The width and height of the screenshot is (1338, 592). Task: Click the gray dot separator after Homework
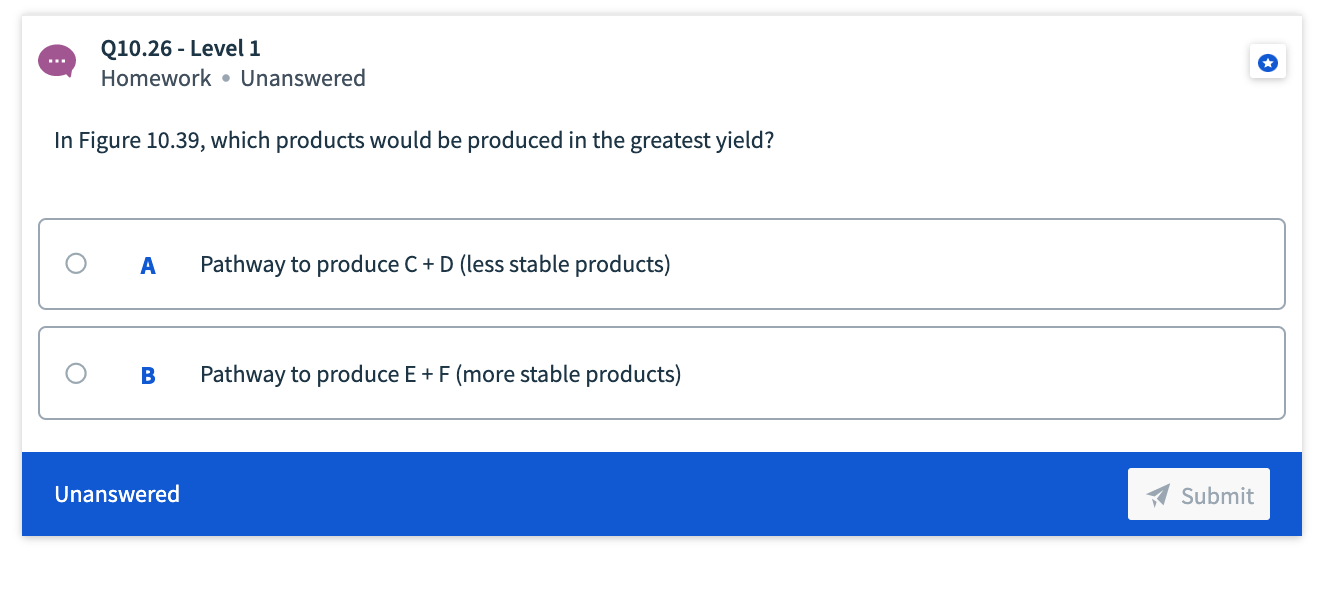226,79
